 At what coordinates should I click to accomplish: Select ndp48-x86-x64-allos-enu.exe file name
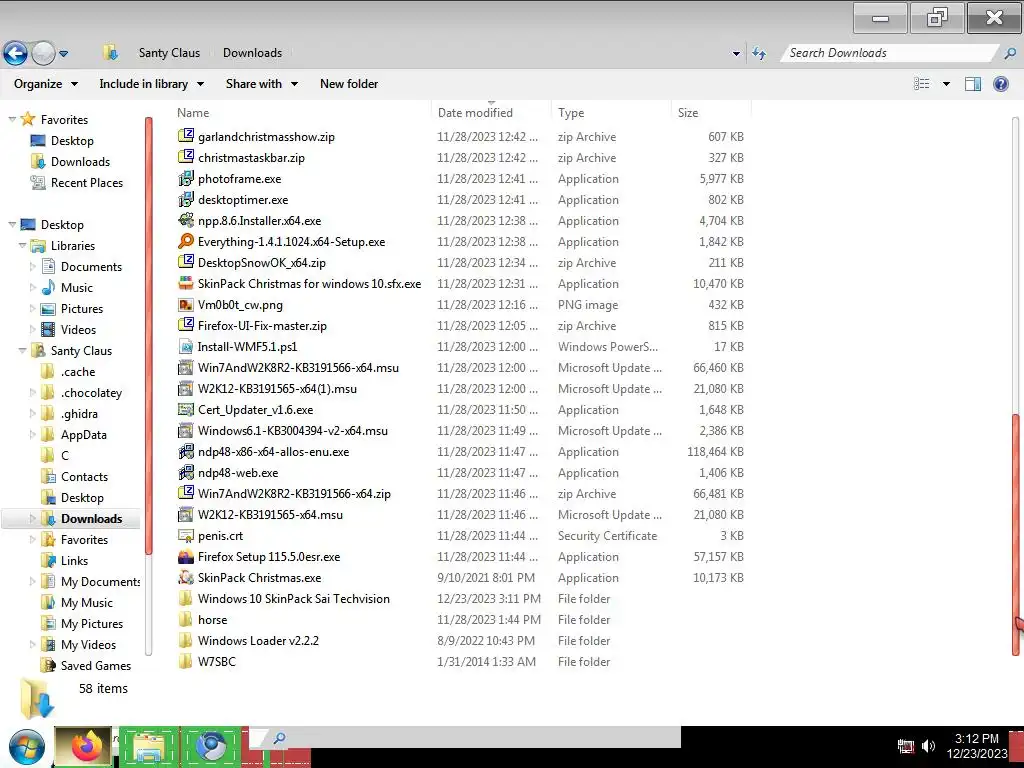pyautogui.click(x=273, y=451)
